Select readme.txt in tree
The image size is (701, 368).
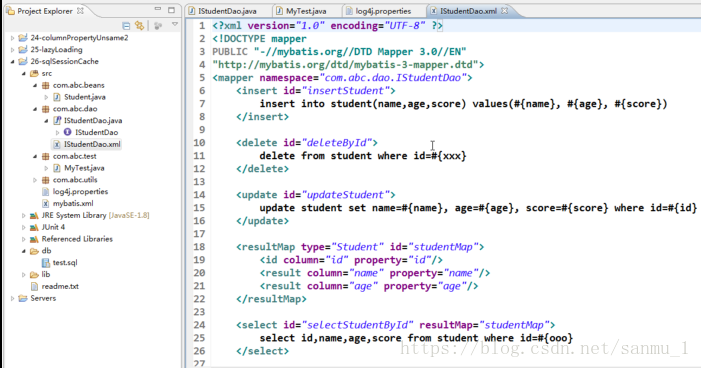pyautogui.click(x=60, y=286)
